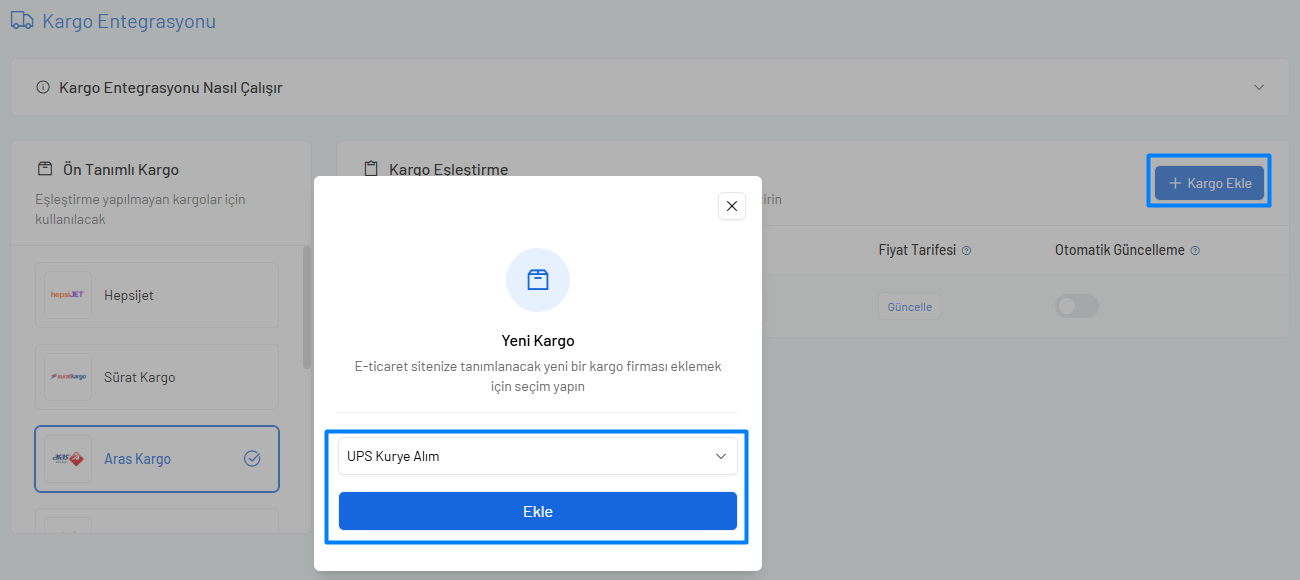Click the blue Ekle button

[538, 511]
